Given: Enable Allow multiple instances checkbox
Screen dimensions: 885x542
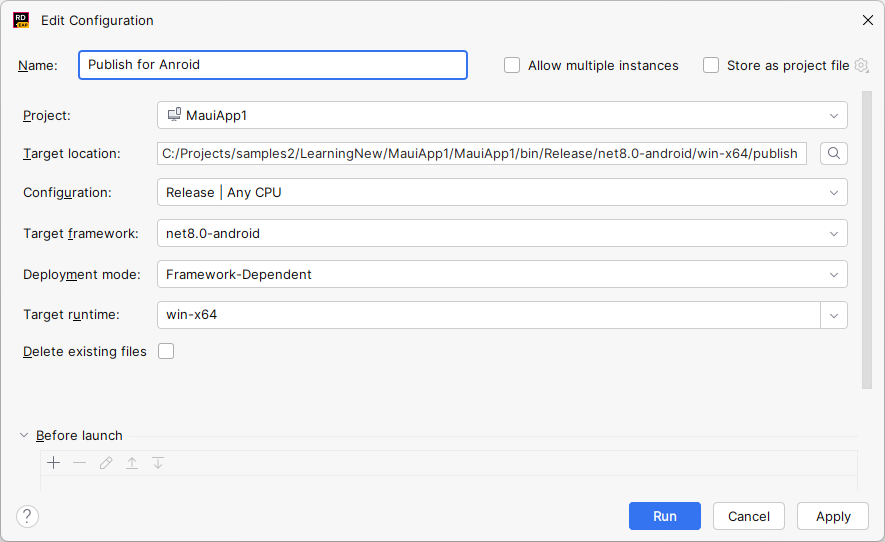Looking at the screenshot, I should click(x=512, y=65).
